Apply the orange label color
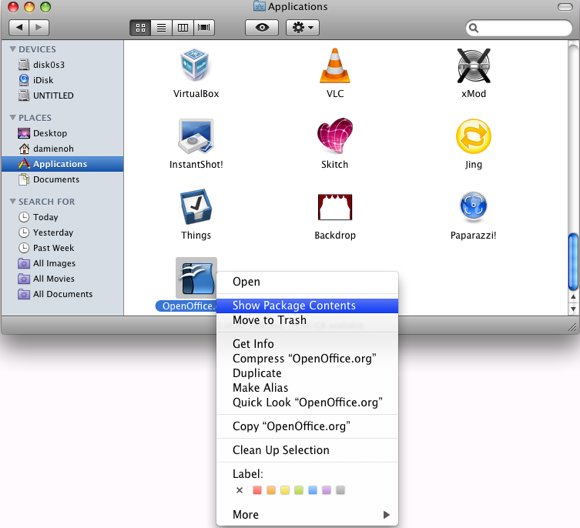The height and width of the screenshot is (528, 580). [271, 490]
